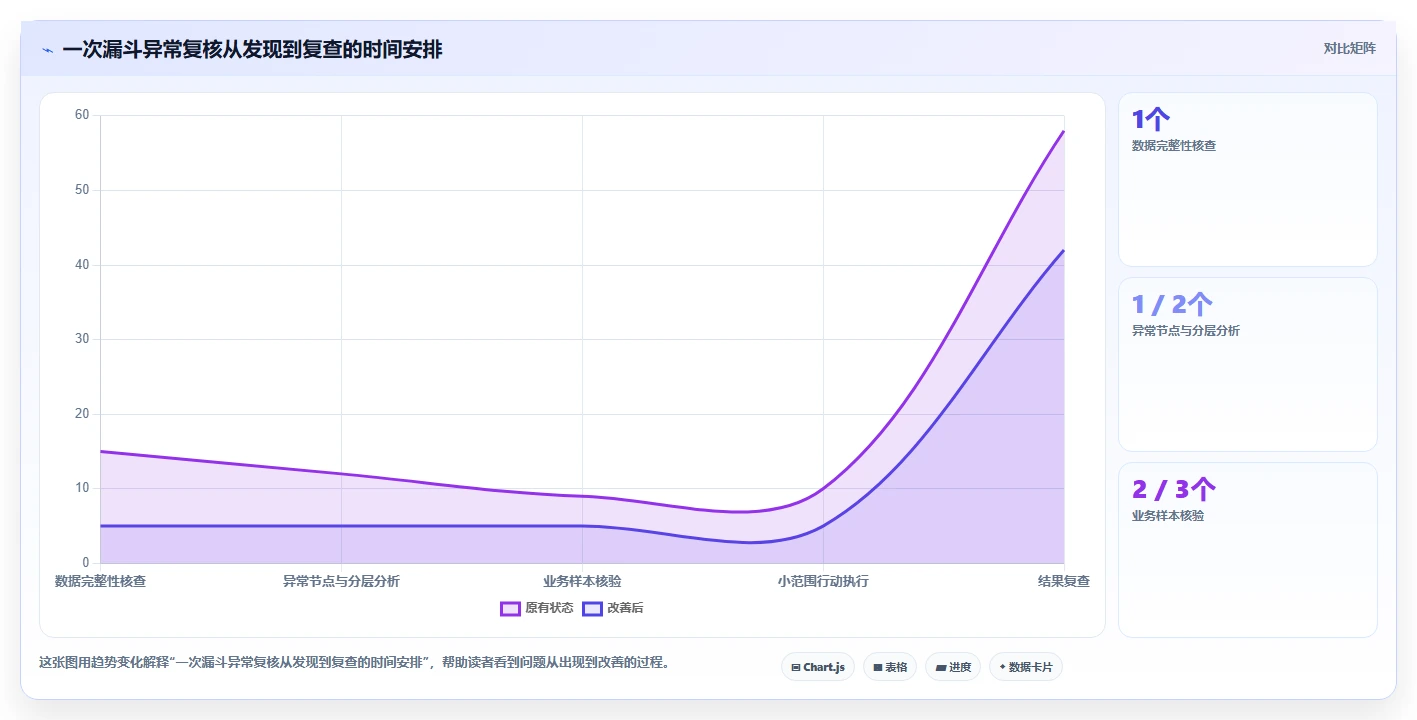Select the 异常节点与分层分析 stat card

click(x=1247, y=365)
